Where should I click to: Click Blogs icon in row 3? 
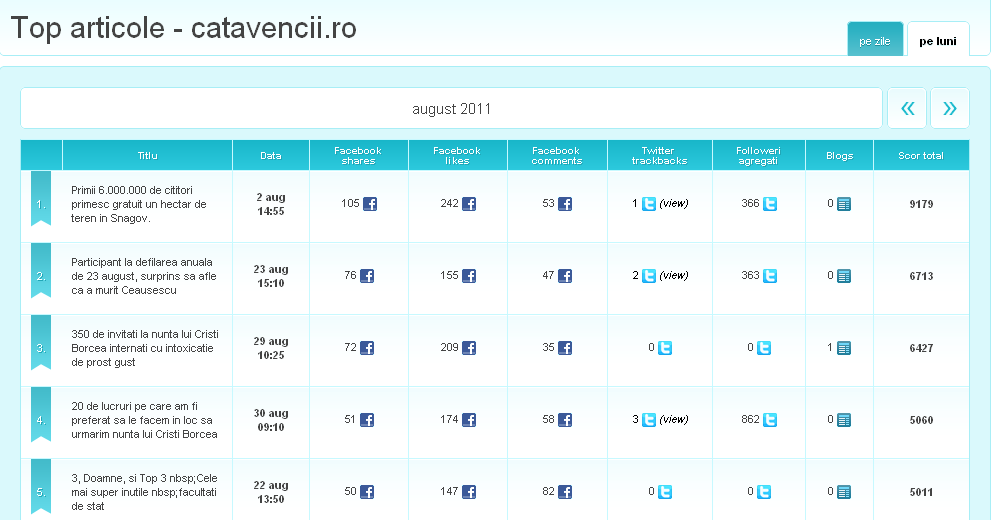click(x=844, y=348)
